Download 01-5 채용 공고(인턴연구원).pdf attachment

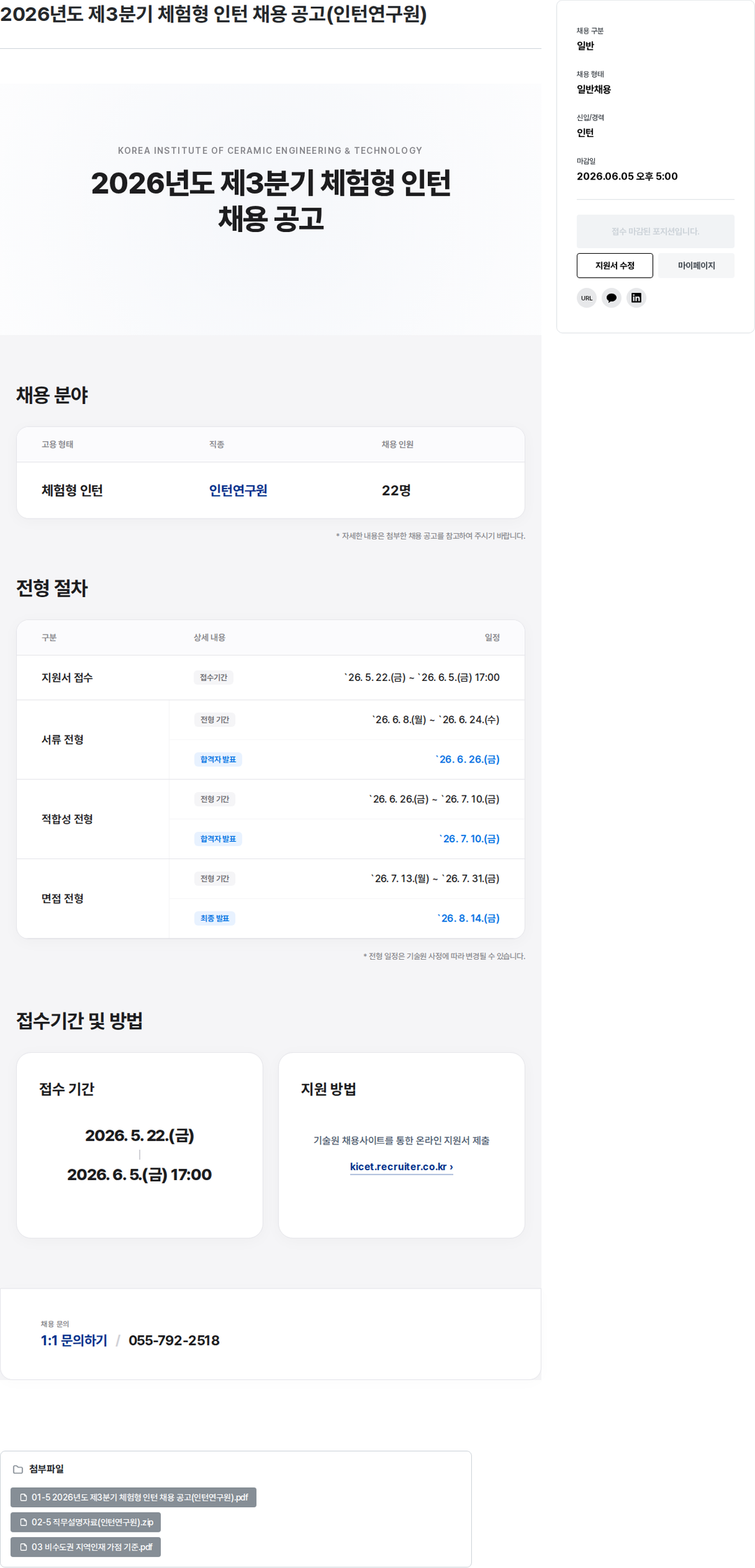pyautogui.click(x=134, y=1497)
